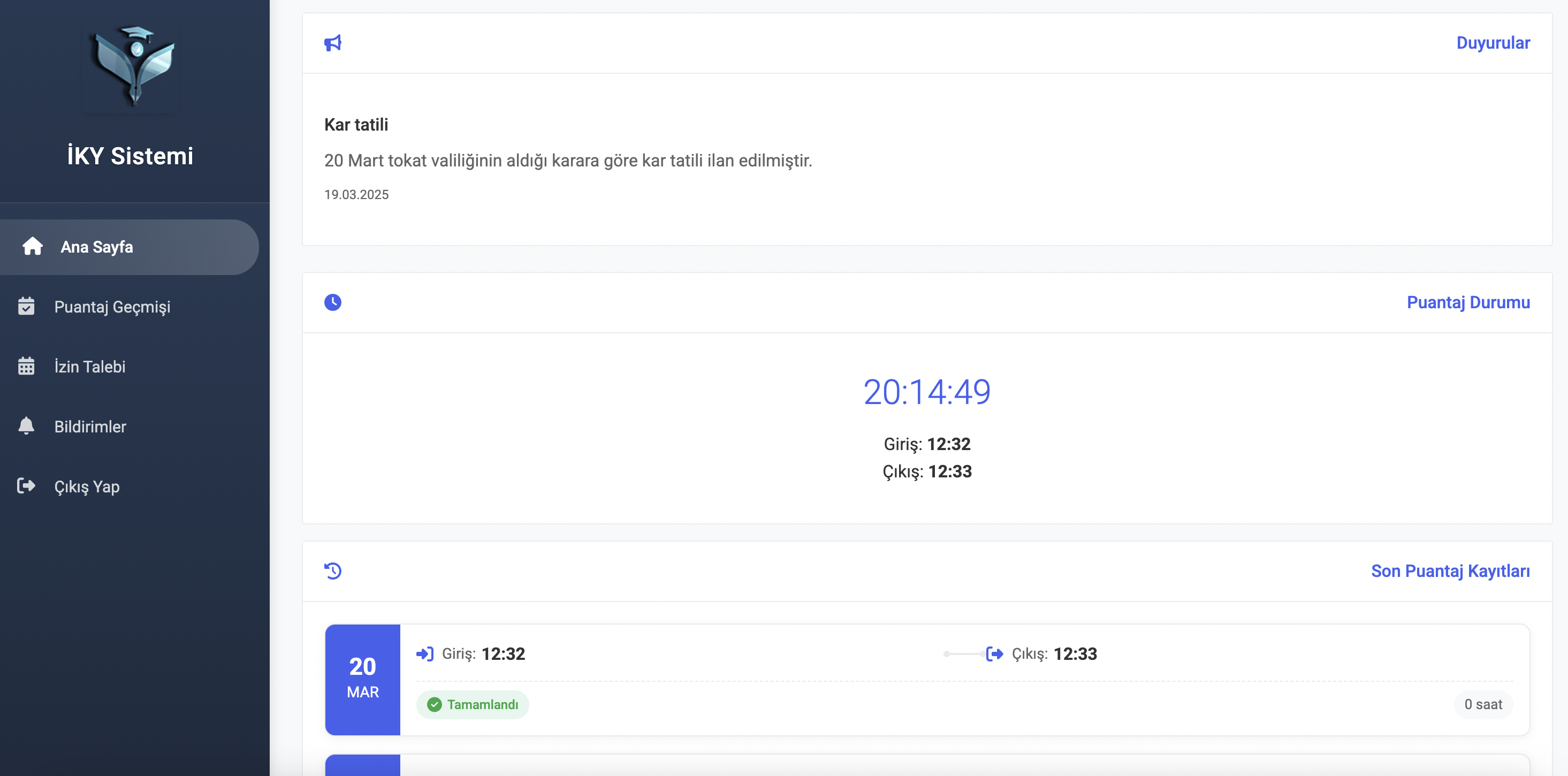Click the calendar-check icon for Puantaj Geçmişi
The image size is (1568, 776).
coord(26,306)
